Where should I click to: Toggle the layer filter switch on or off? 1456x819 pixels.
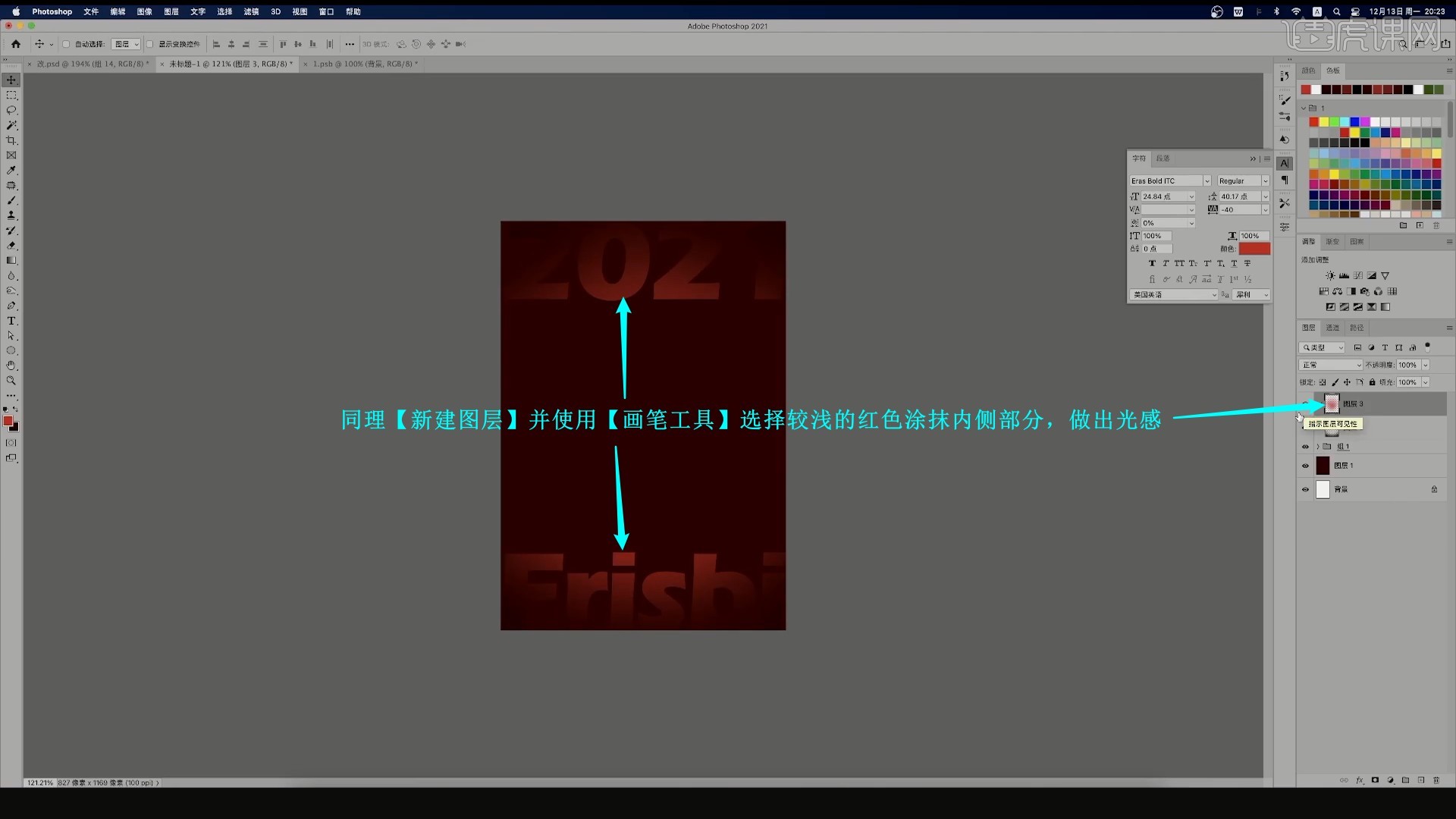pos(1427,347)
